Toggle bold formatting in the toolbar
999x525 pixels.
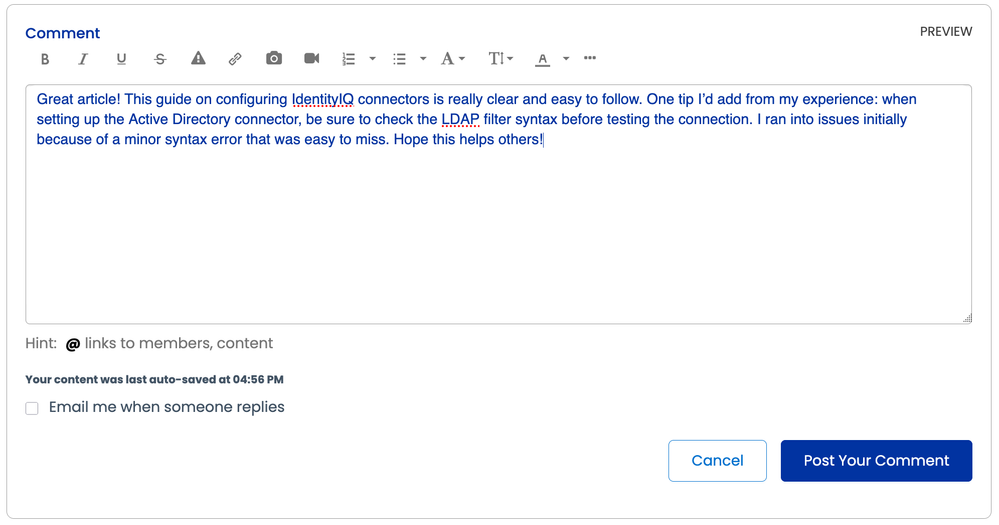coord(45,59)
